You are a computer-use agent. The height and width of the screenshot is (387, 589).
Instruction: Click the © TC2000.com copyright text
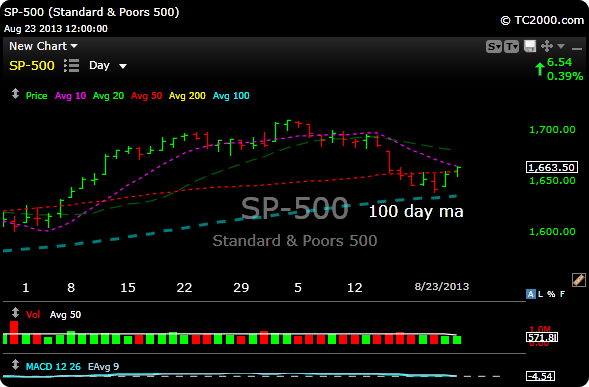pyautogui.click(x=542, y=20)
